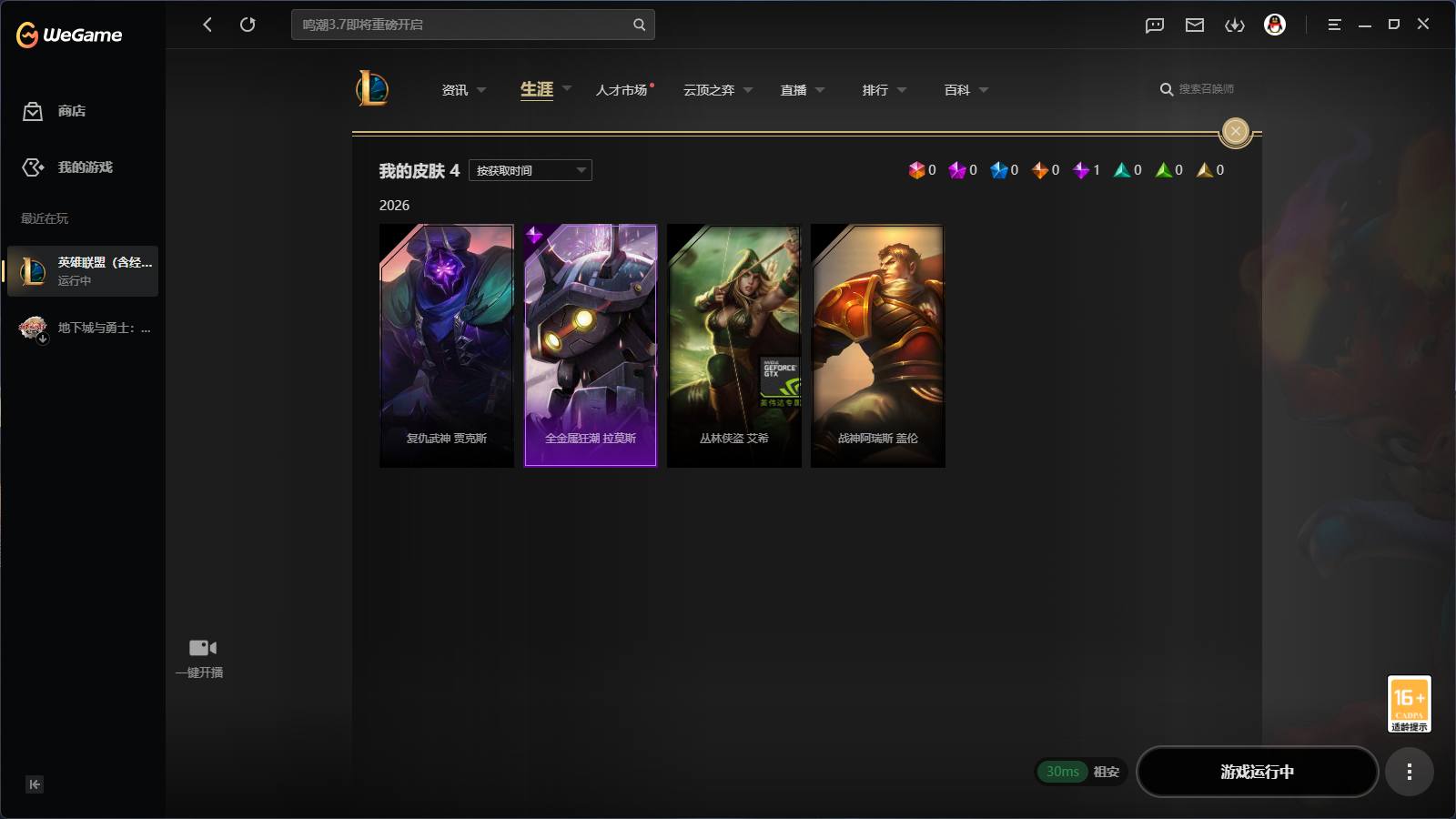The width and height of the screenshot is (1456, 819).
Task: Open 全金属狂潮 拉莫斯 skin card
Action: [x=591, y=346]
